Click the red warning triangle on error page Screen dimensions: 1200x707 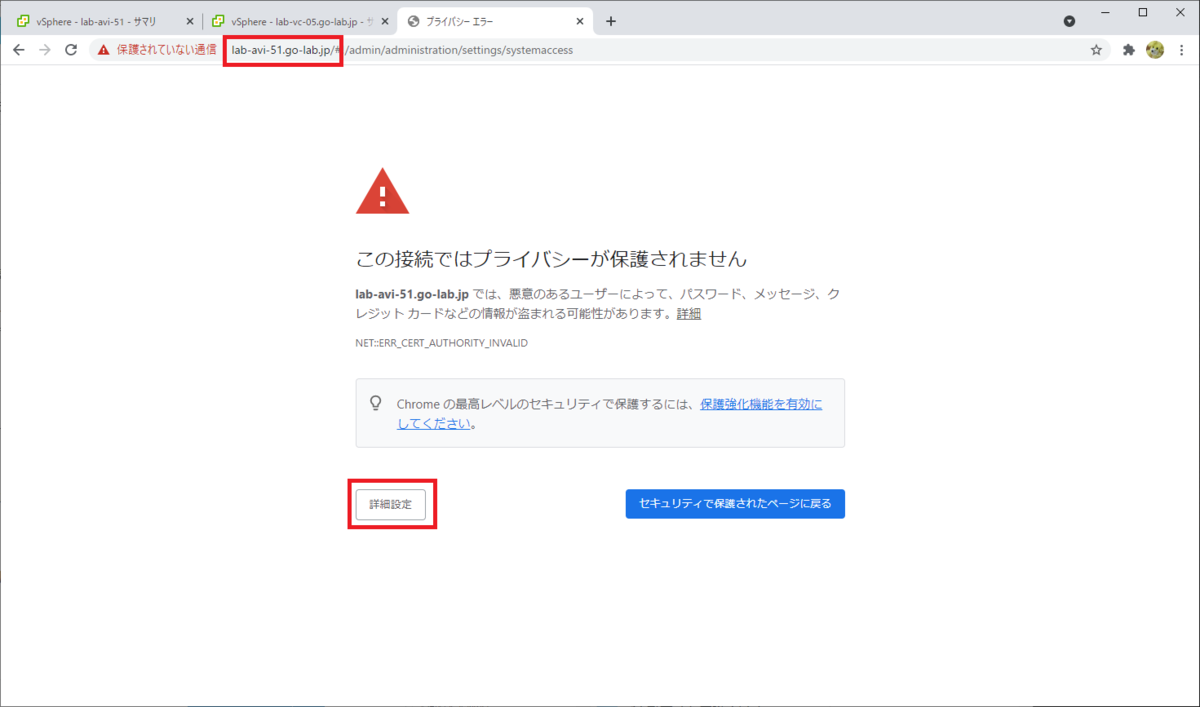(382, 189)
